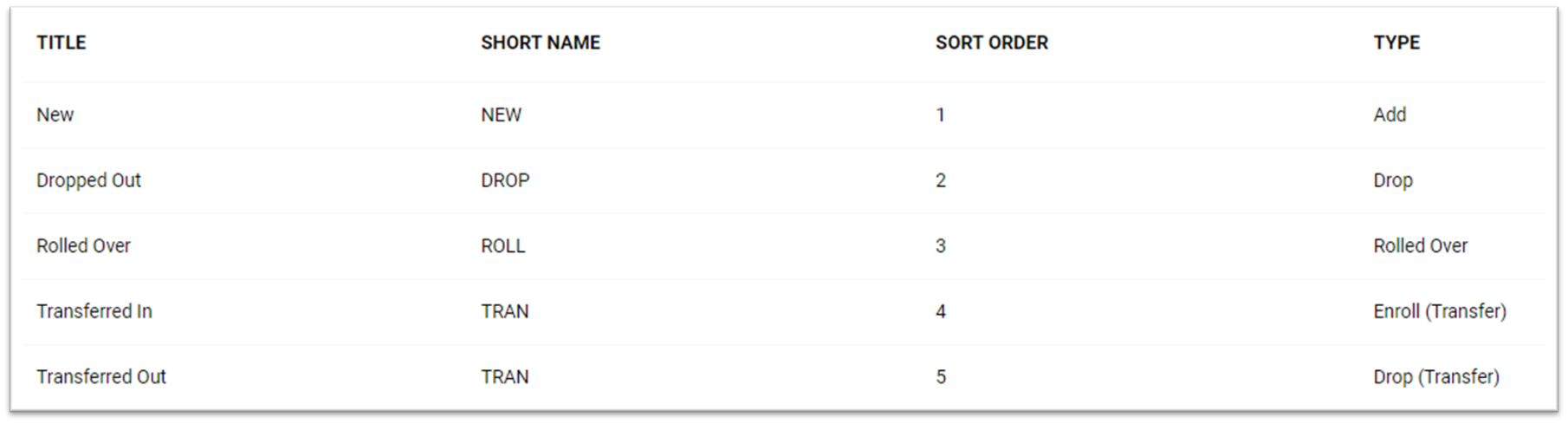Select the Rolled Over title cell
Image resolution: width=1568 pixels, height=424 pixels.
[x=83, y=245]
